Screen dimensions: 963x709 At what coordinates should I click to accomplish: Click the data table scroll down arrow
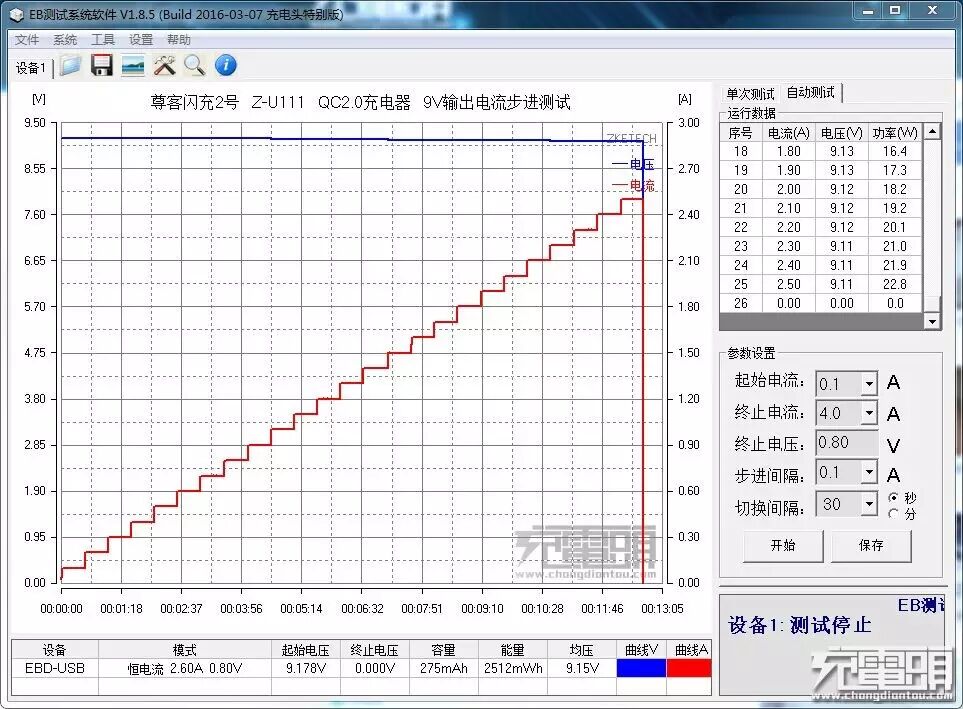click(x=932, y=321)
